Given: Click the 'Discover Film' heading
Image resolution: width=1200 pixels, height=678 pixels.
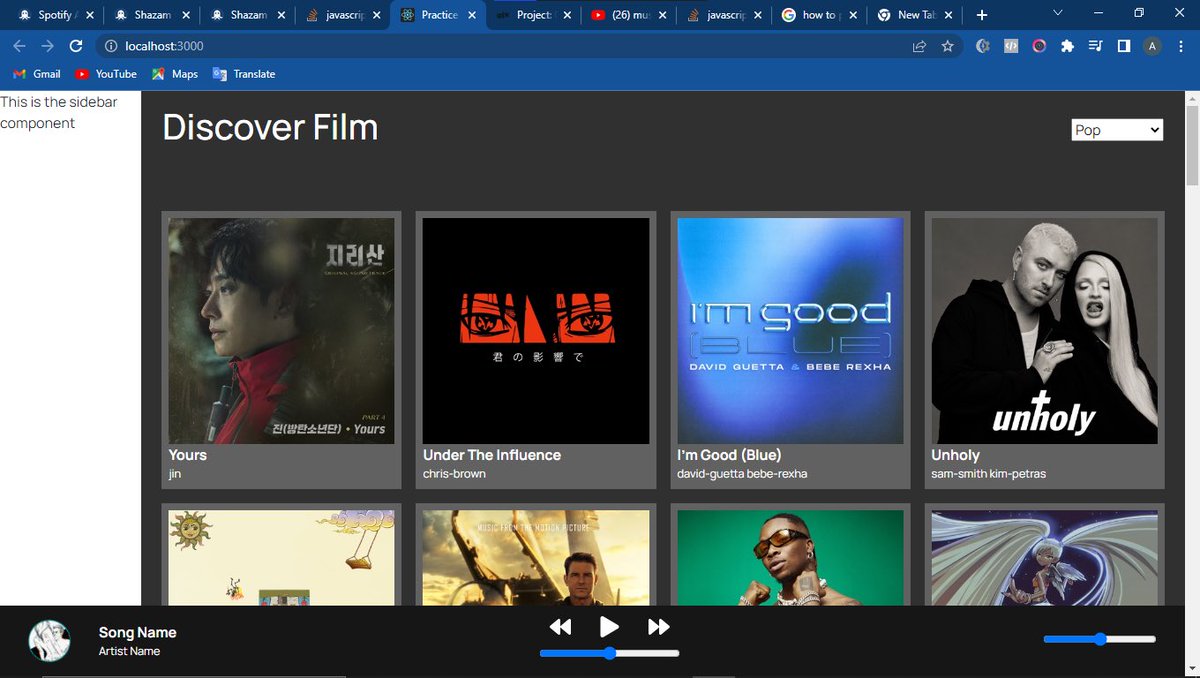Looking at the screenshot, I should pos(270,128).
